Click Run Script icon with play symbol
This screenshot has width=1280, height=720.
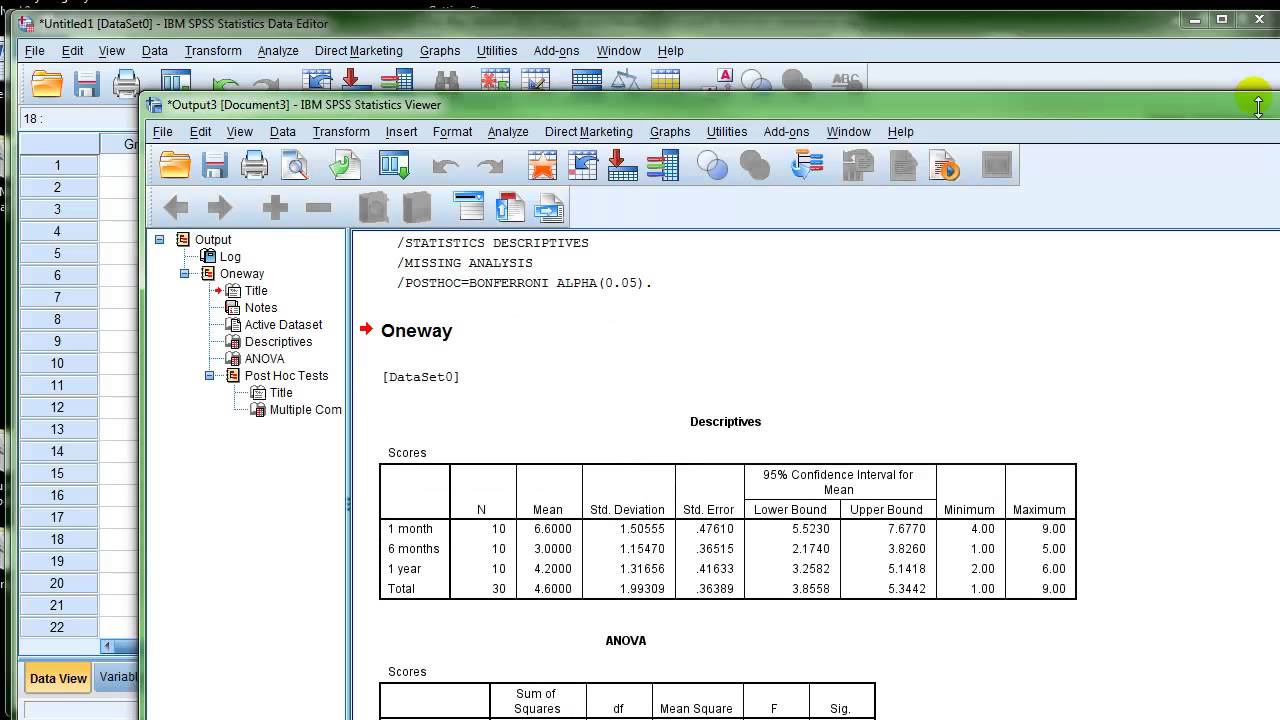944,165
